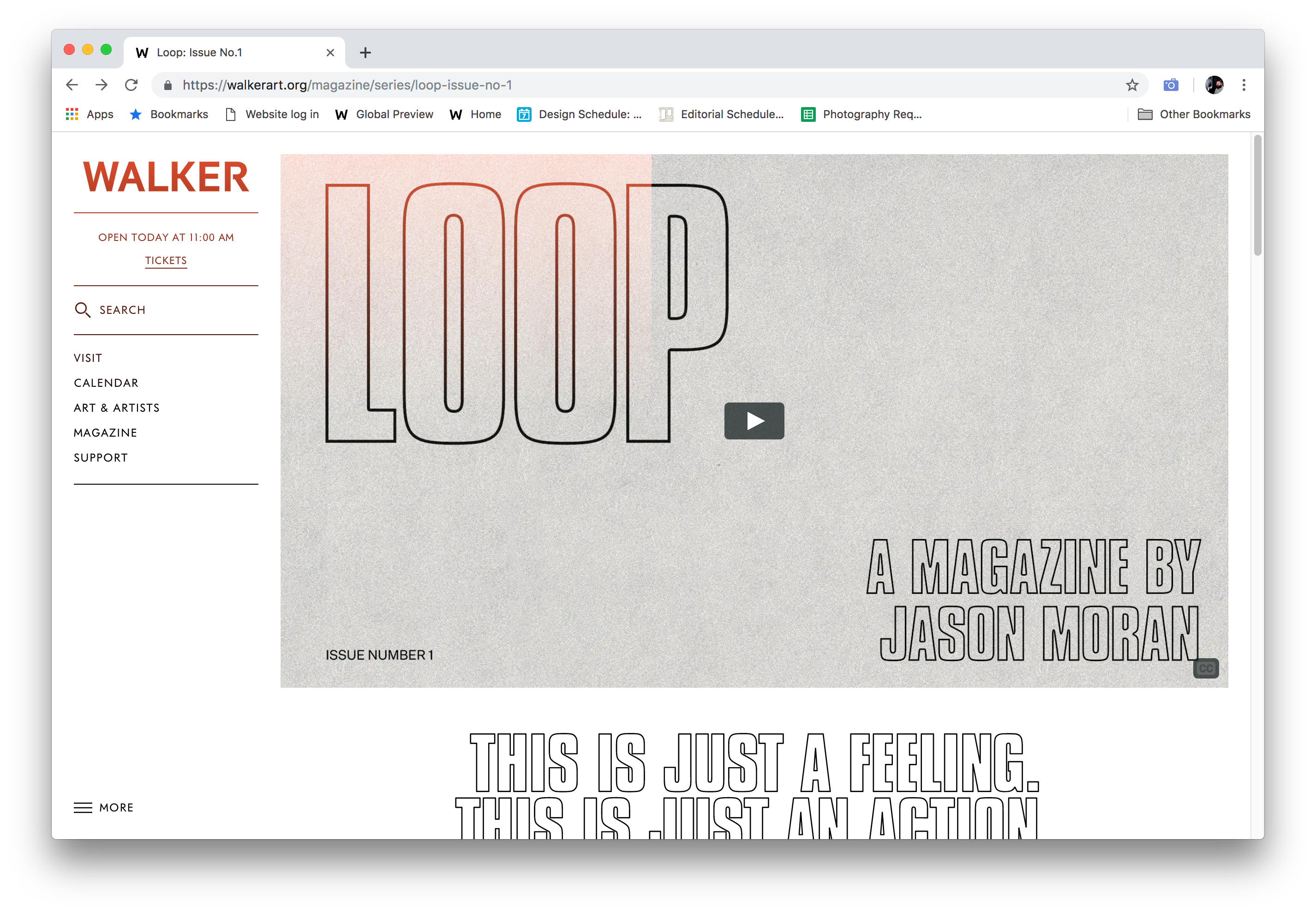
Task: Open the Other Bookmarks folder
Action: [x=1194, y=114]
